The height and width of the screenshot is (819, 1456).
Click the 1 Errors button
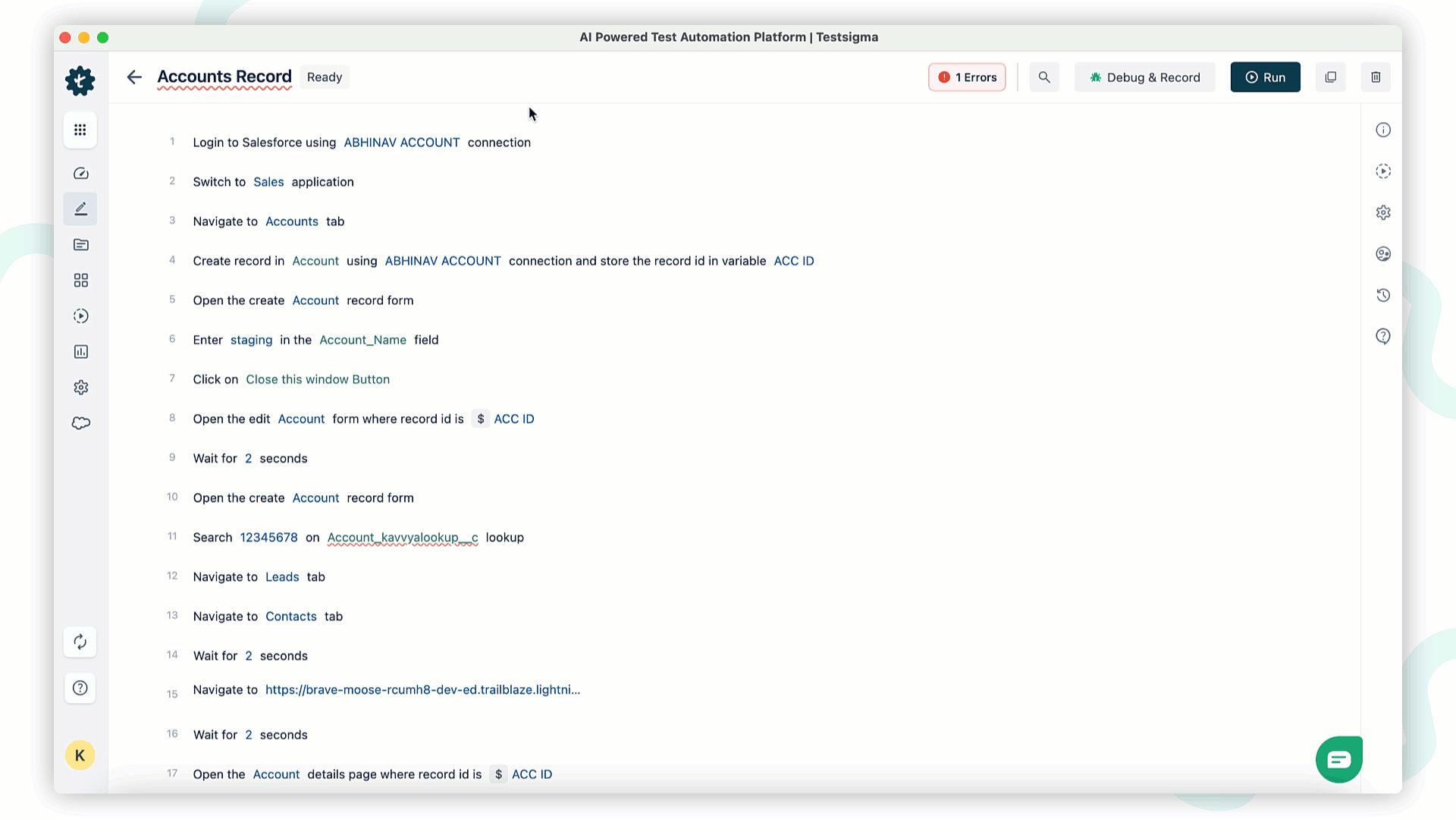[967, 77]
